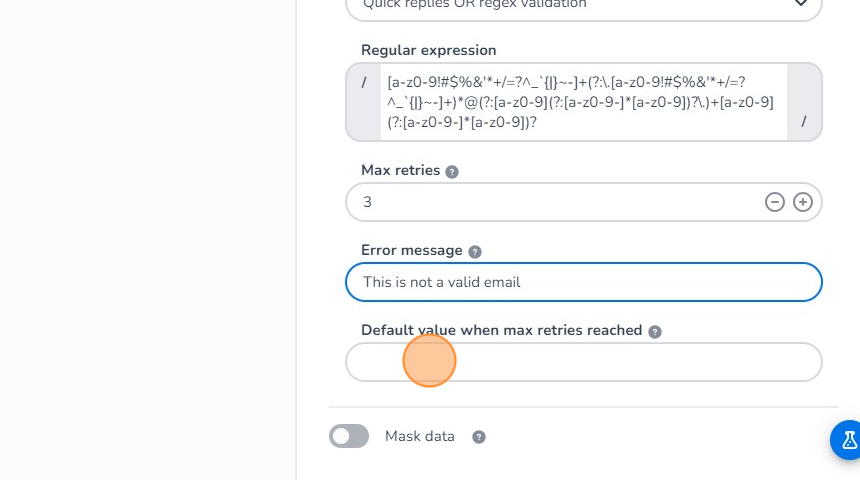Viewport: 860px width, 480px height.
Task: Enable the Mask data toggle
Action: pyautogui.click(x=349, y=436)
